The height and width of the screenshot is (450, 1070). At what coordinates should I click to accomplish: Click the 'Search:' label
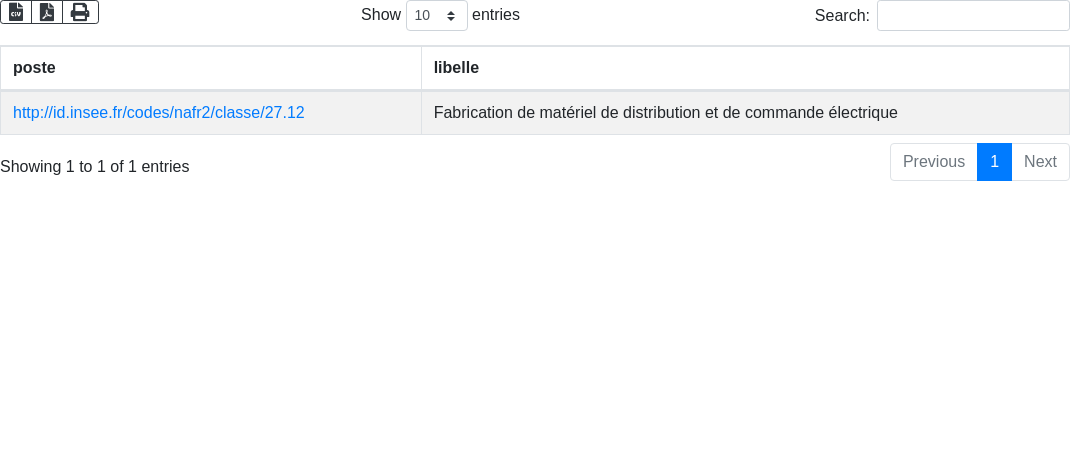[842, 16]
